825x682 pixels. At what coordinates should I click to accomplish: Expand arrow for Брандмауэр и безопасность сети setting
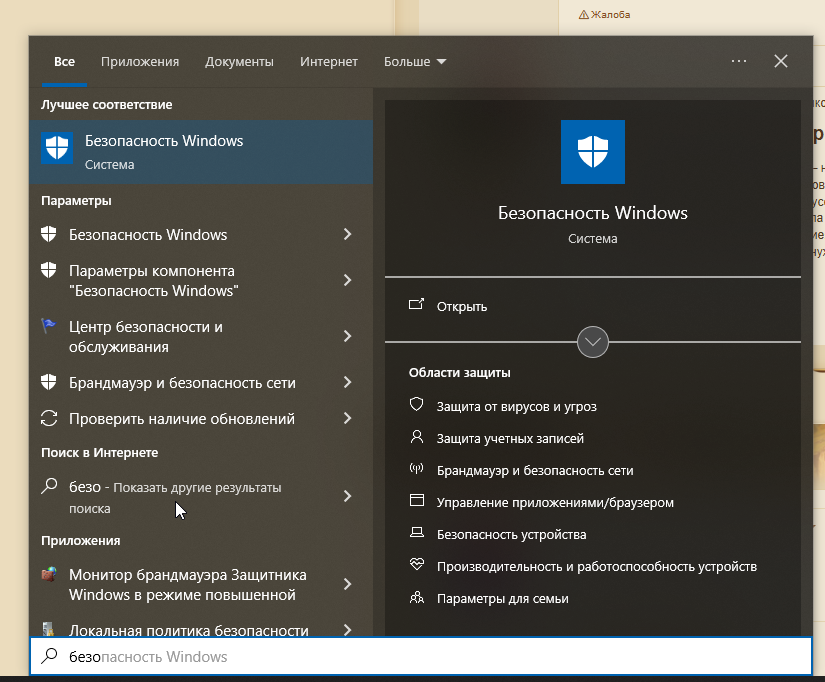point(347,382)
